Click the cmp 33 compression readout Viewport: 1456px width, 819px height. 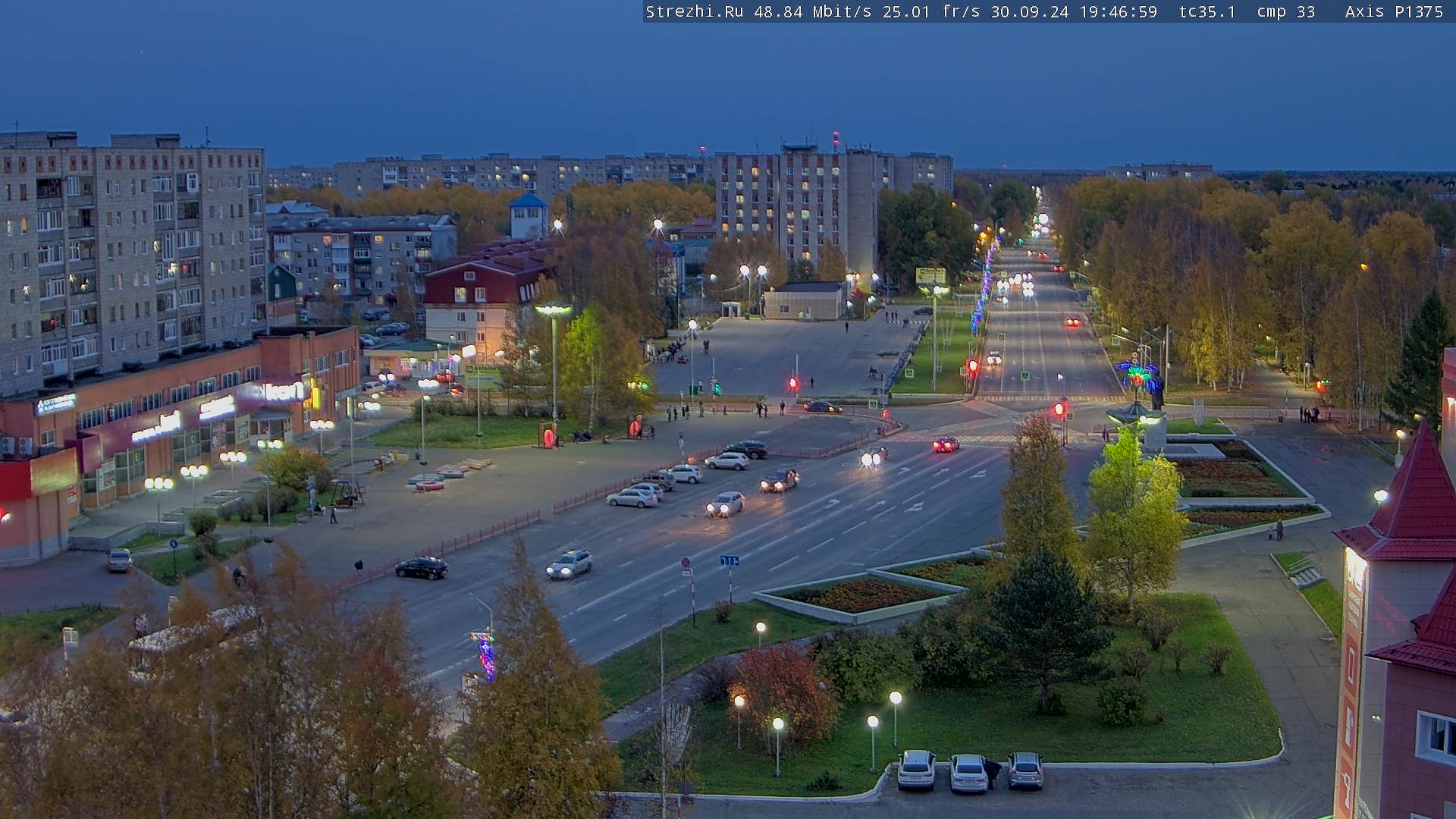(1286, 12)
